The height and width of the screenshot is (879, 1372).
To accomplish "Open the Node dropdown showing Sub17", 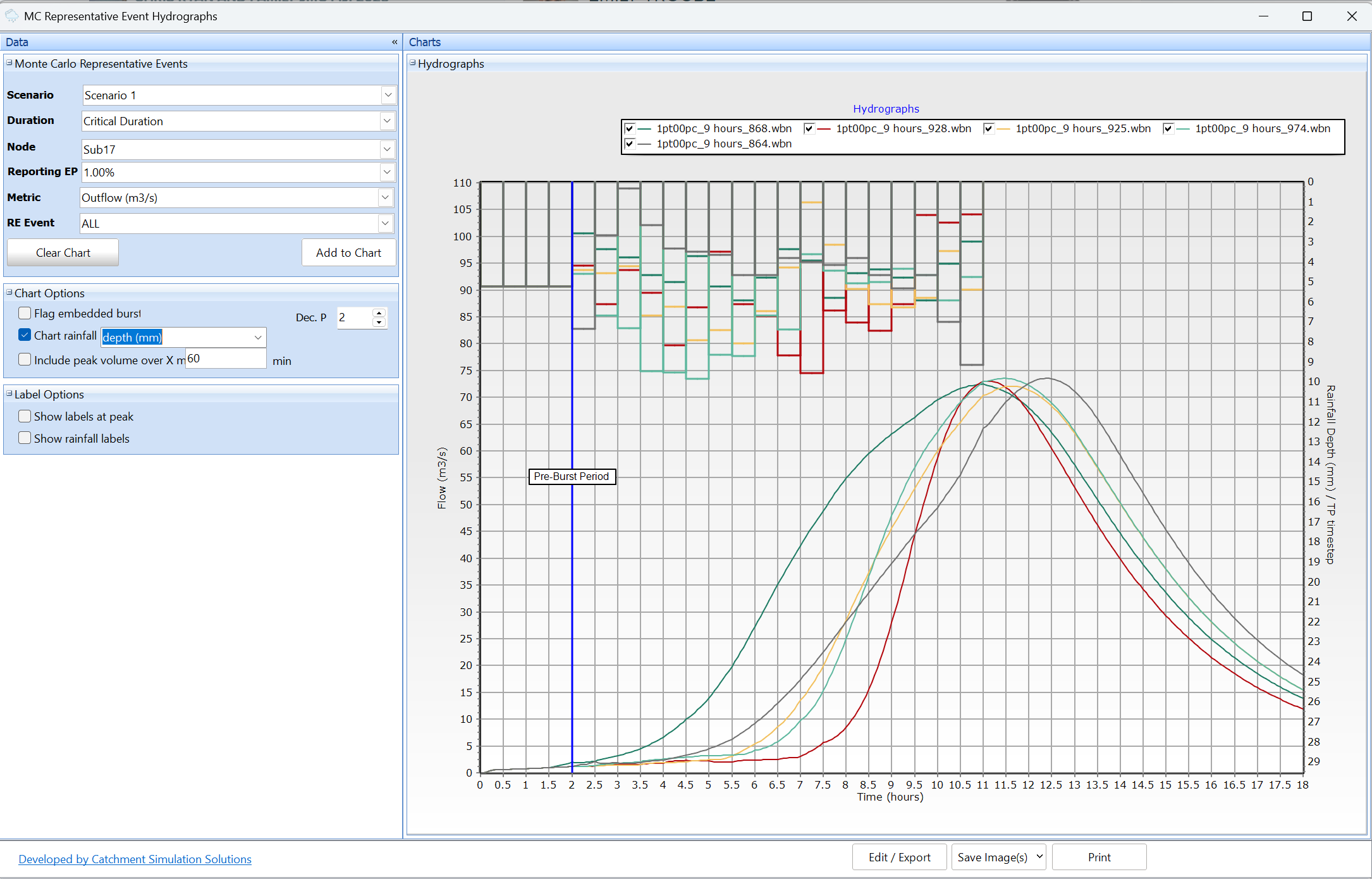I will click(387, 149).
